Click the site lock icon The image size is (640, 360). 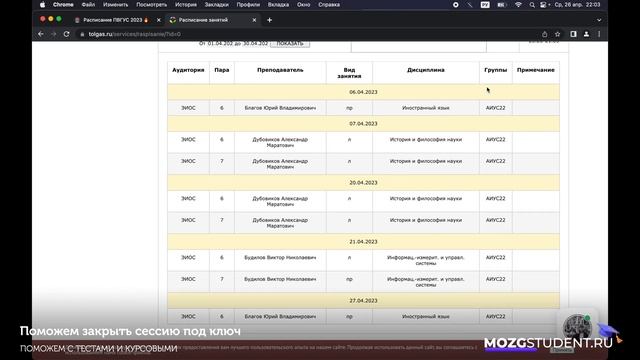[82, 34]
